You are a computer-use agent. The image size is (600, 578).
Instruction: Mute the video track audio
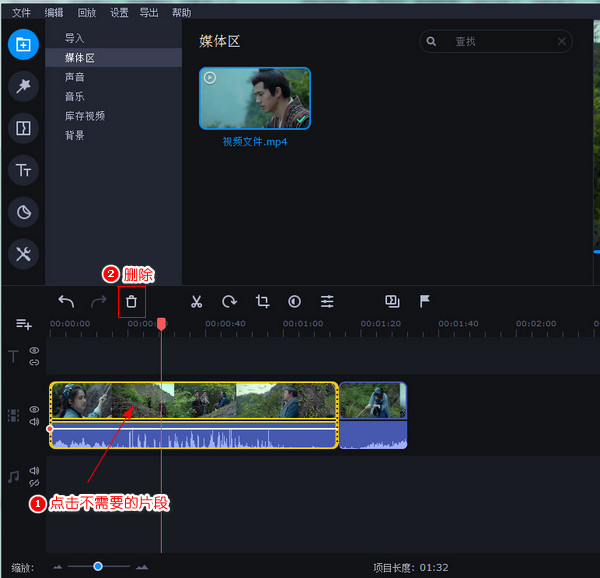[34, 422]
